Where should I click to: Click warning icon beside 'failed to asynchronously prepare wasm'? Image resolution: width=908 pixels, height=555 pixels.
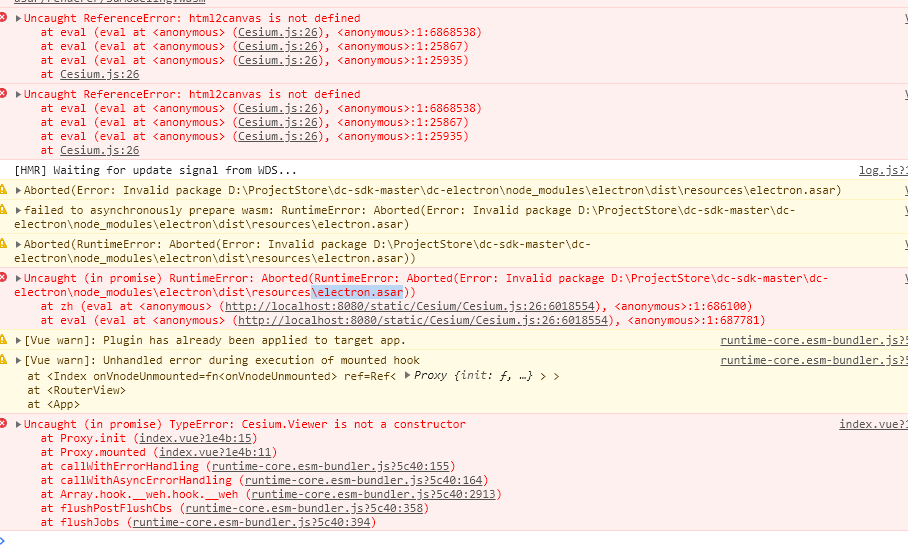pyautogui.click(x=3, y=210)
